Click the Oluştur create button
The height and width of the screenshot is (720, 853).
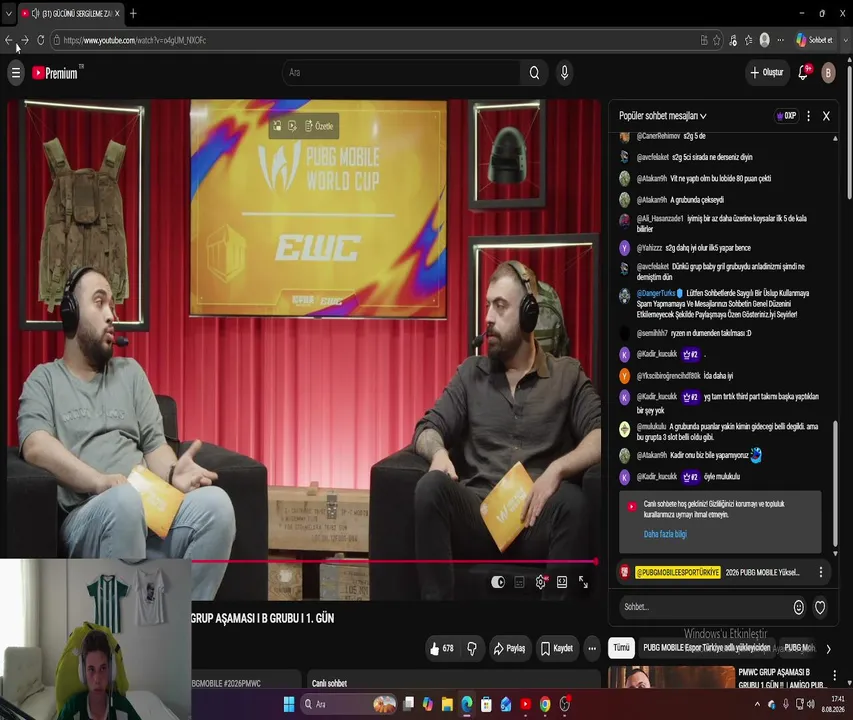point(767,72)
